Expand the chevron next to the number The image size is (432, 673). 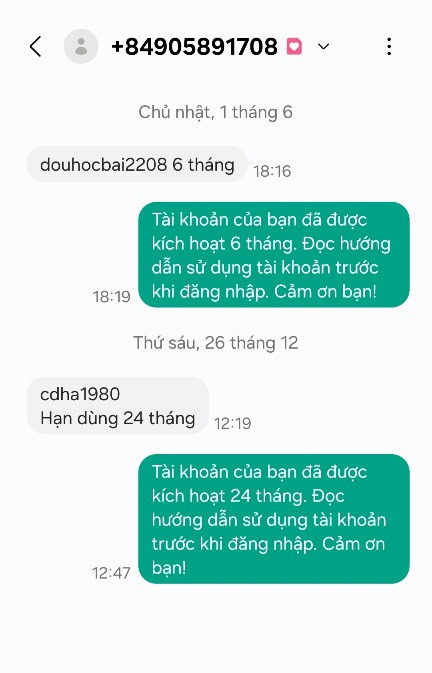[x=323, y=46]
